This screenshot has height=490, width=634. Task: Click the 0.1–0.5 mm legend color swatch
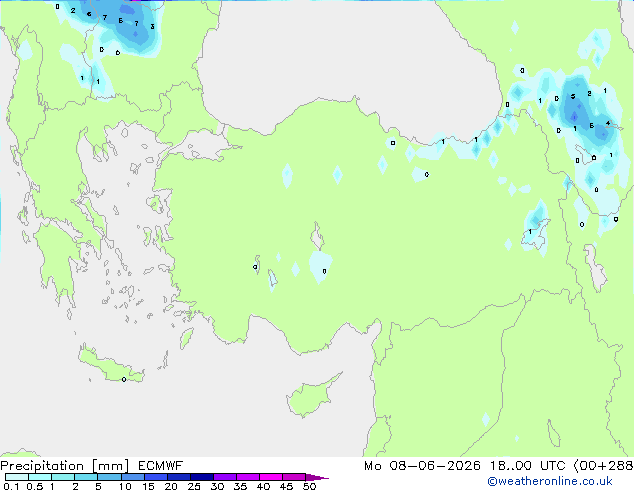[17, 477]
